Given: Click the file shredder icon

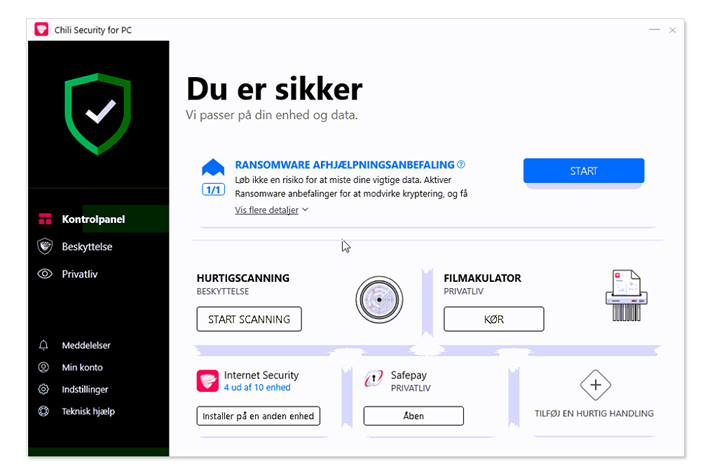Looking at the screenshot, I should [x=627, y=295].
